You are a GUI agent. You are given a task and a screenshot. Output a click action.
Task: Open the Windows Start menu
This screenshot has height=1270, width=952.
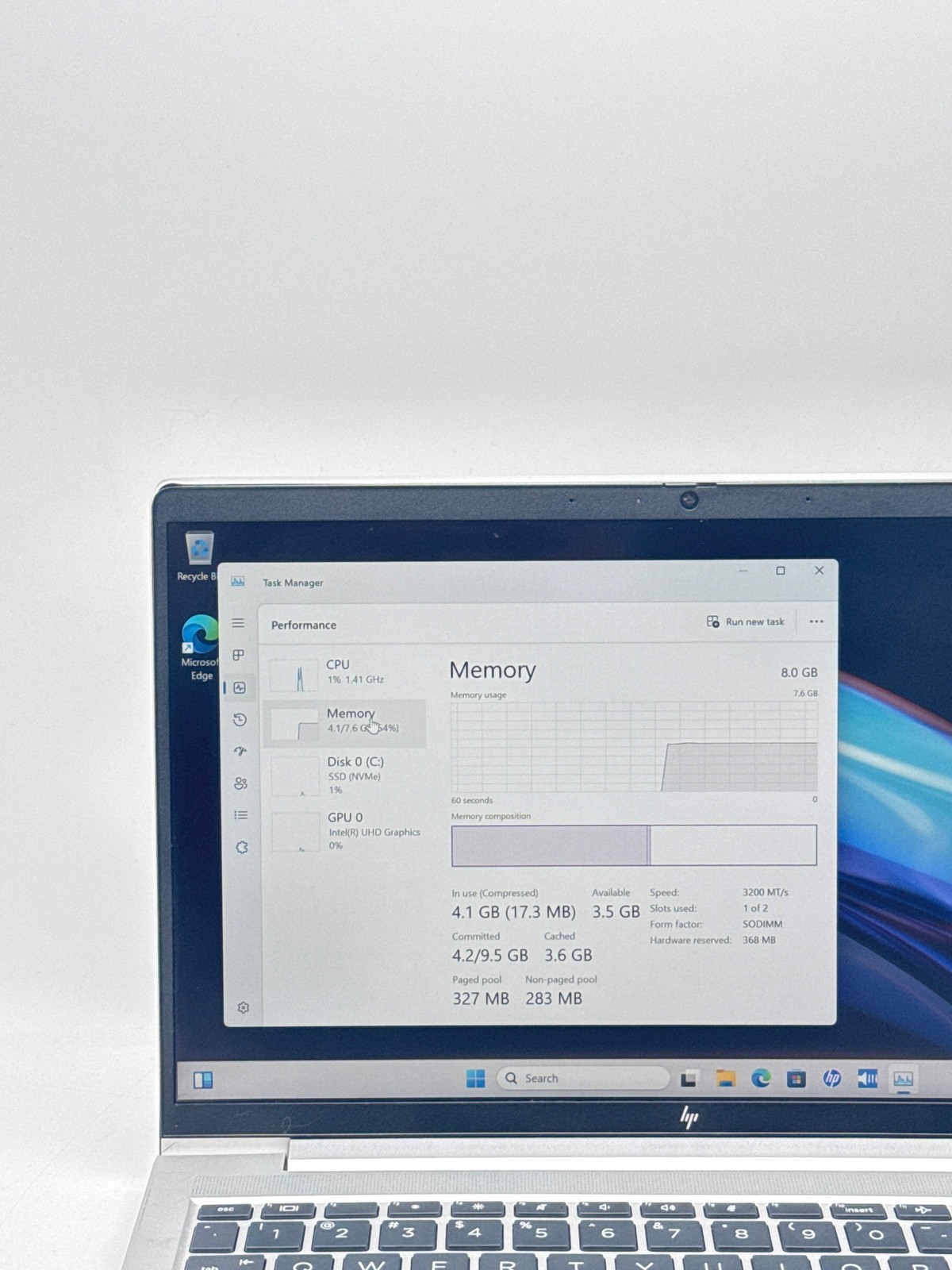pyautogui.click(x=476, y=1078)
